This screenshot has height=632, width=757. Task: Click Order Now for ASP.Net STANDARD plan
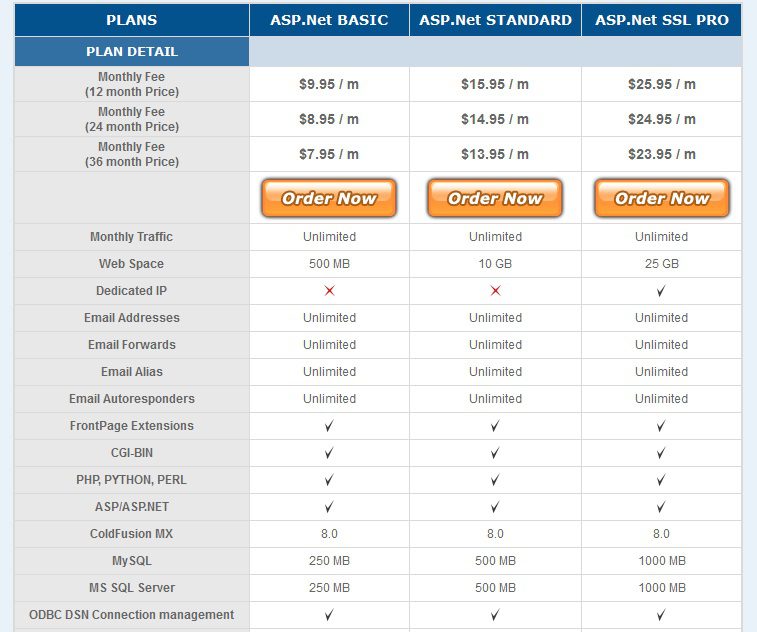[495, 198]
